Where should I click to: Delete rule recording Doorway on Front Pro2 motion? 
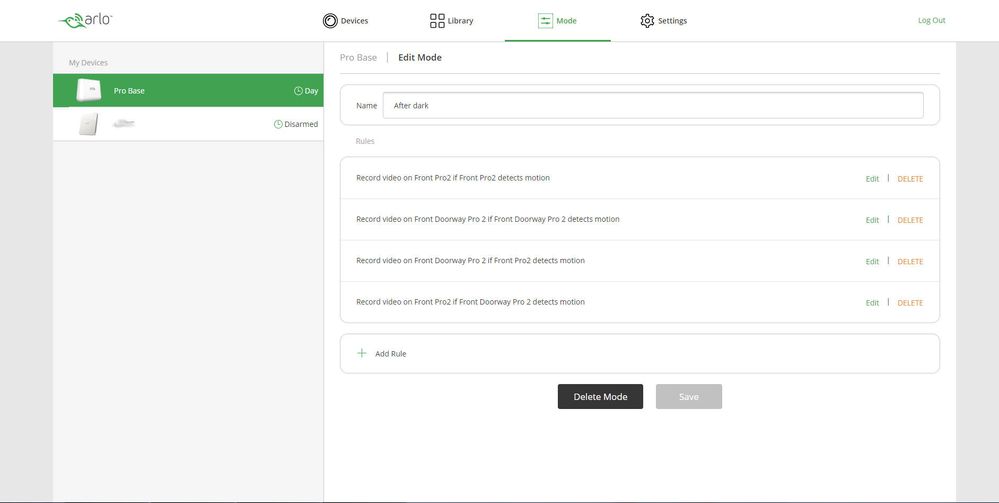coord(910,261)
